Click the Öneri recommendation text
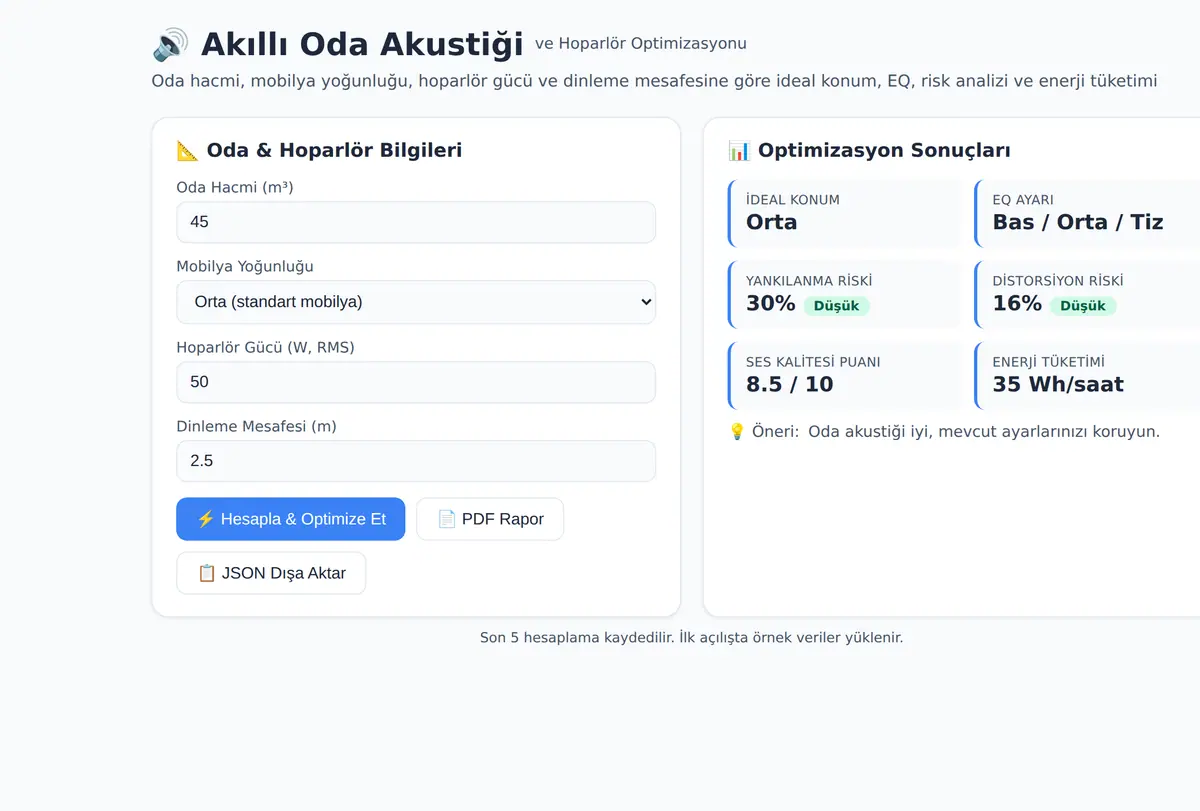This screenshot has width=1200, height=811. (x=984, y=432)
